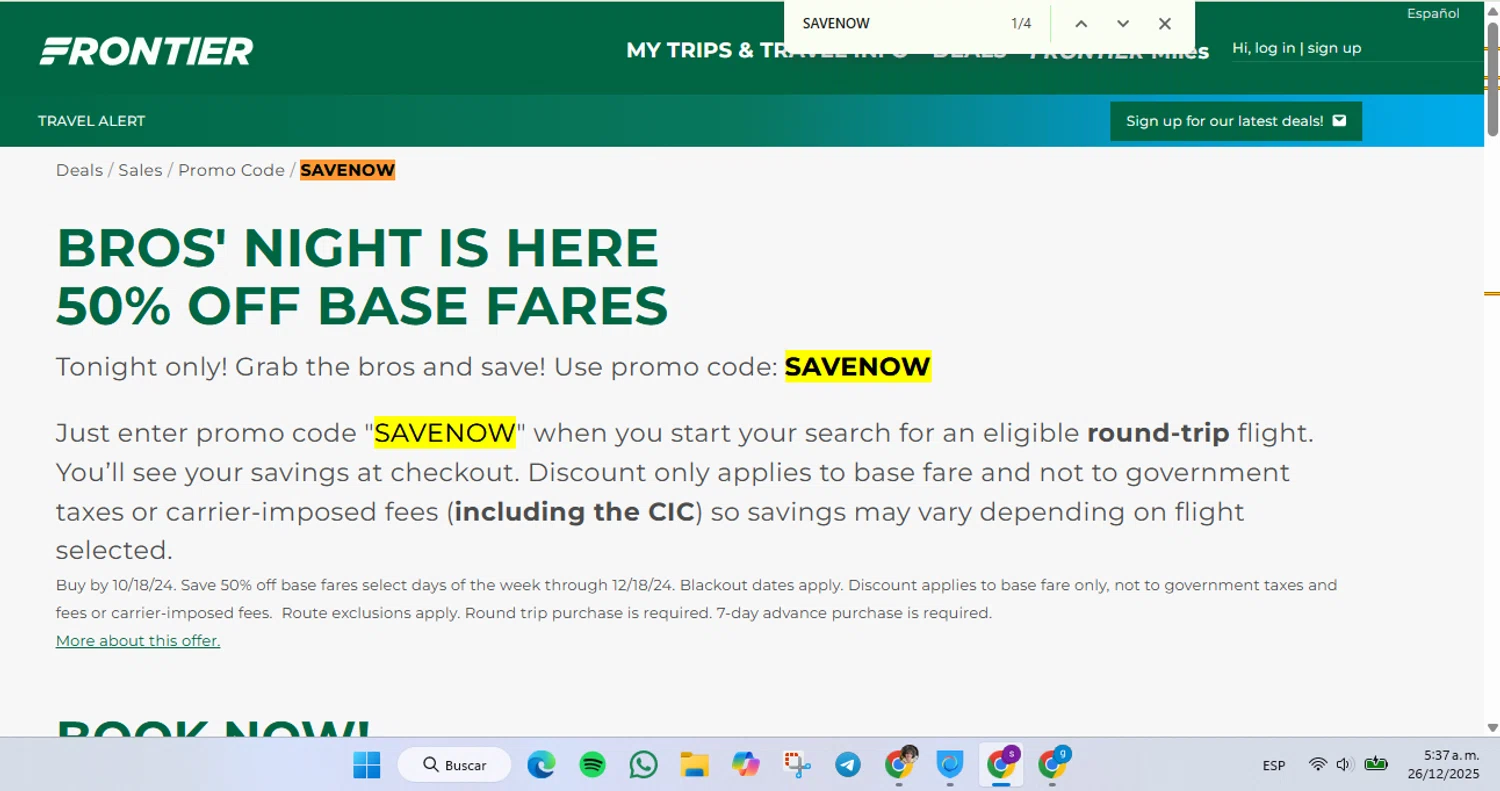Open the Snipping Tool taskbar icon
Viewport: 1500px width, 791px height.
click(x=797, y=765)
